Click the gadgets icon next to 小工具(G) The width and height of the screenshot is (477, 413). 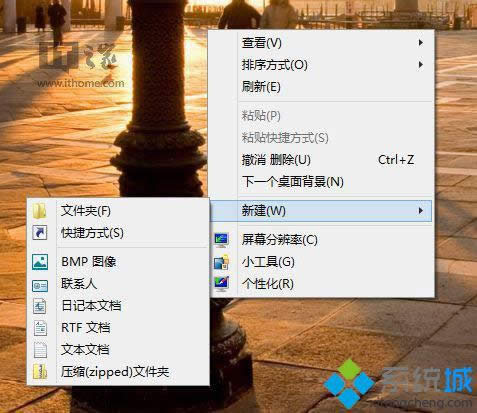tap(221, 262)
